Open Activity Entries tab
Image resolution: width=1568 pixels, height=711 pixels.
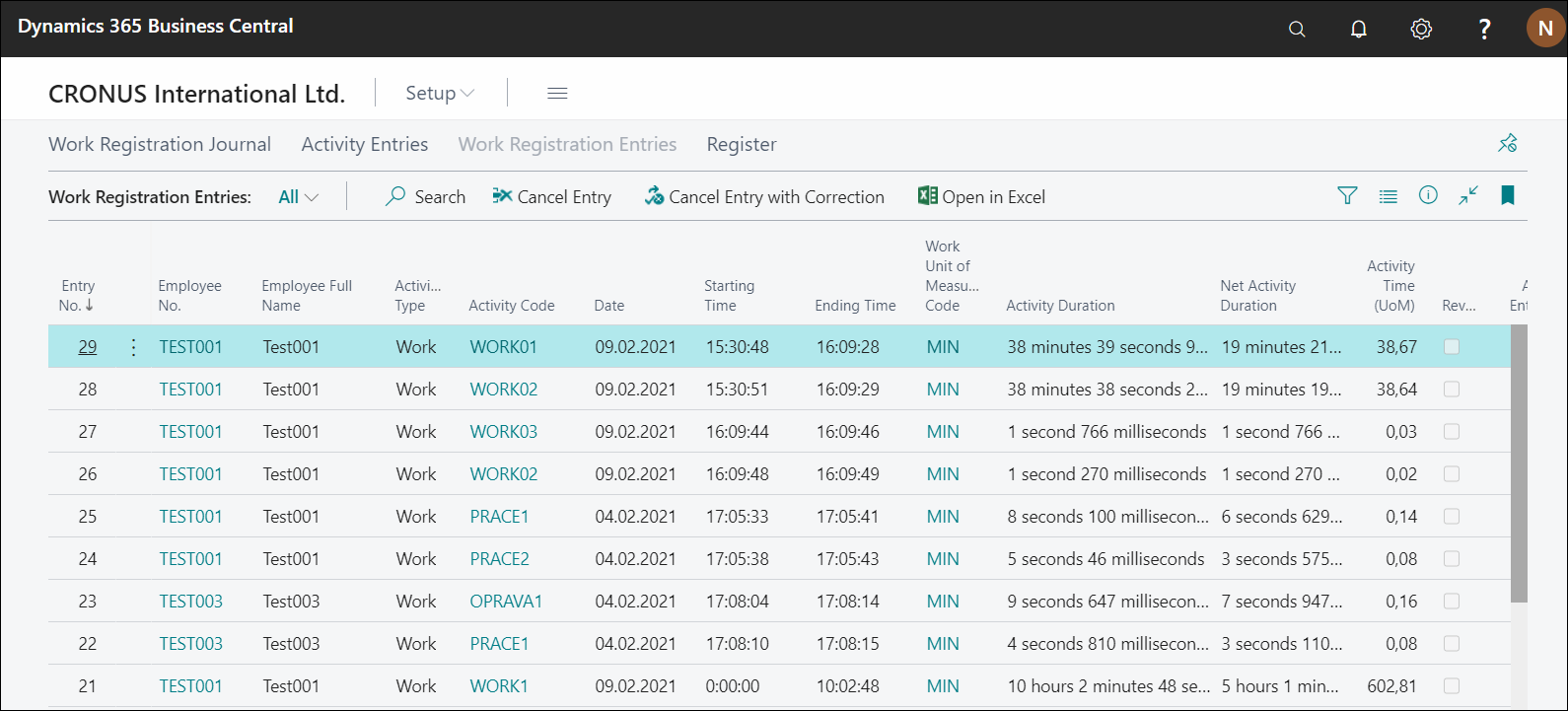click(365, 144)
